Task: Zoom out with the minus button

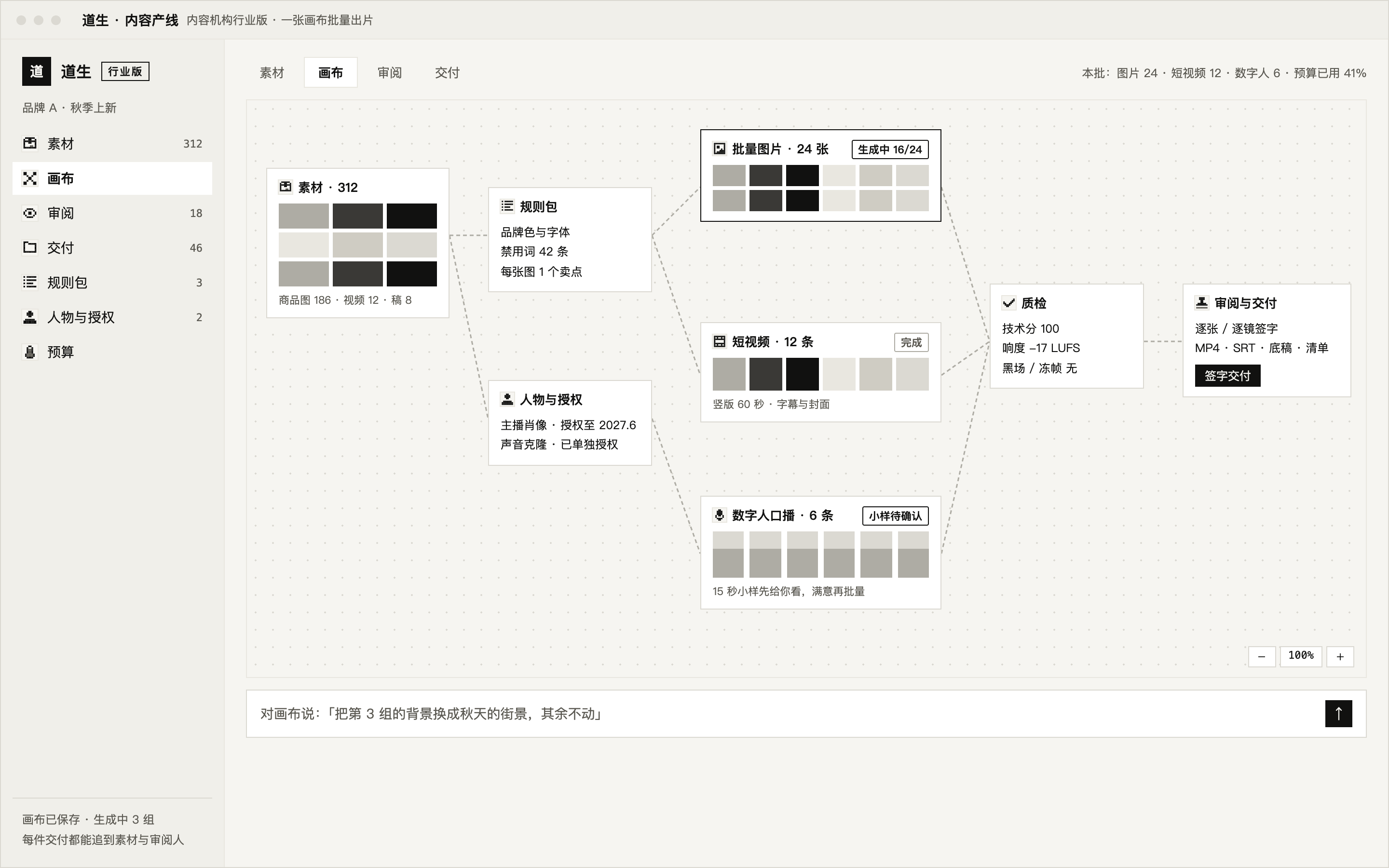Action: [1262, 656]
